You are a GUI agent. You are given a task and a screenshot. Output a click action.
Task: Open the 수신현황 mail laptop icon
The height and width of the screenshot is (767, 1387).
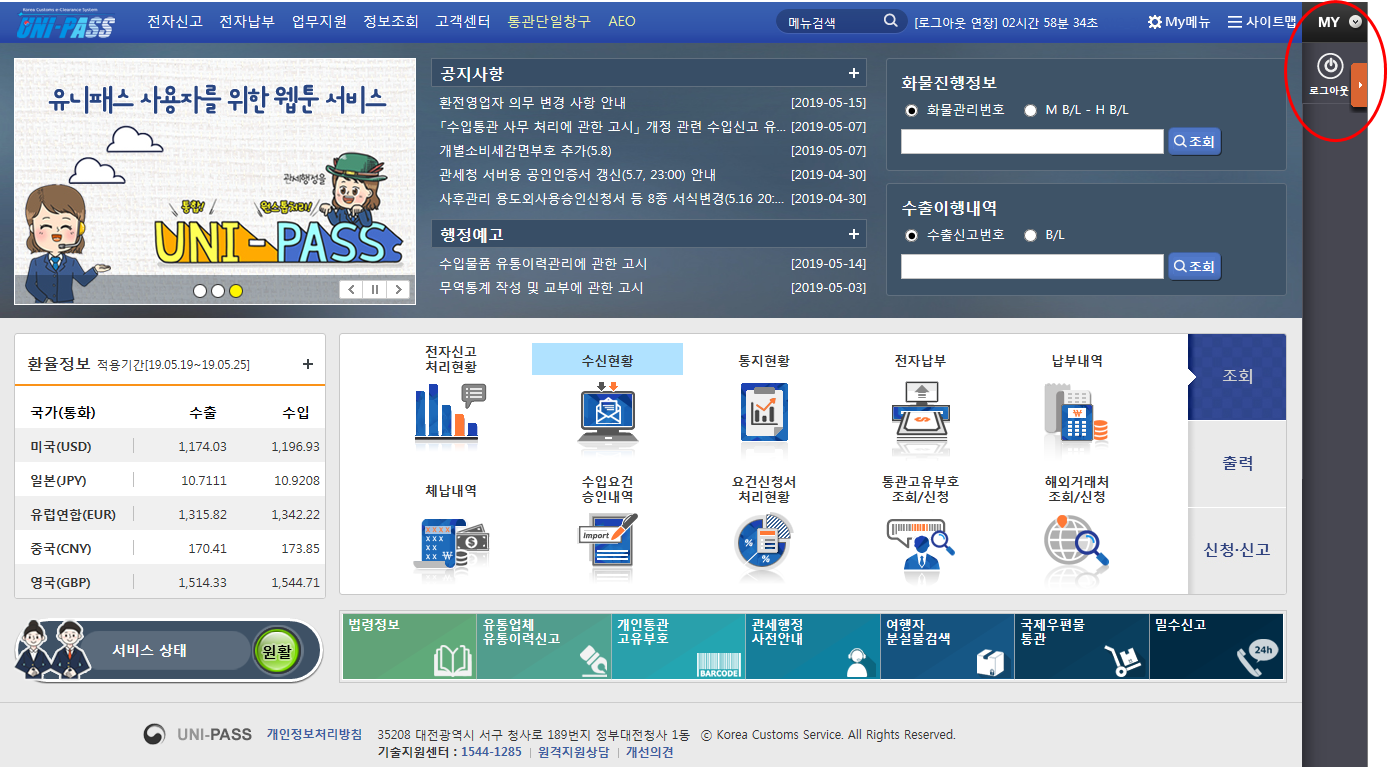click(x=607, y=413)
